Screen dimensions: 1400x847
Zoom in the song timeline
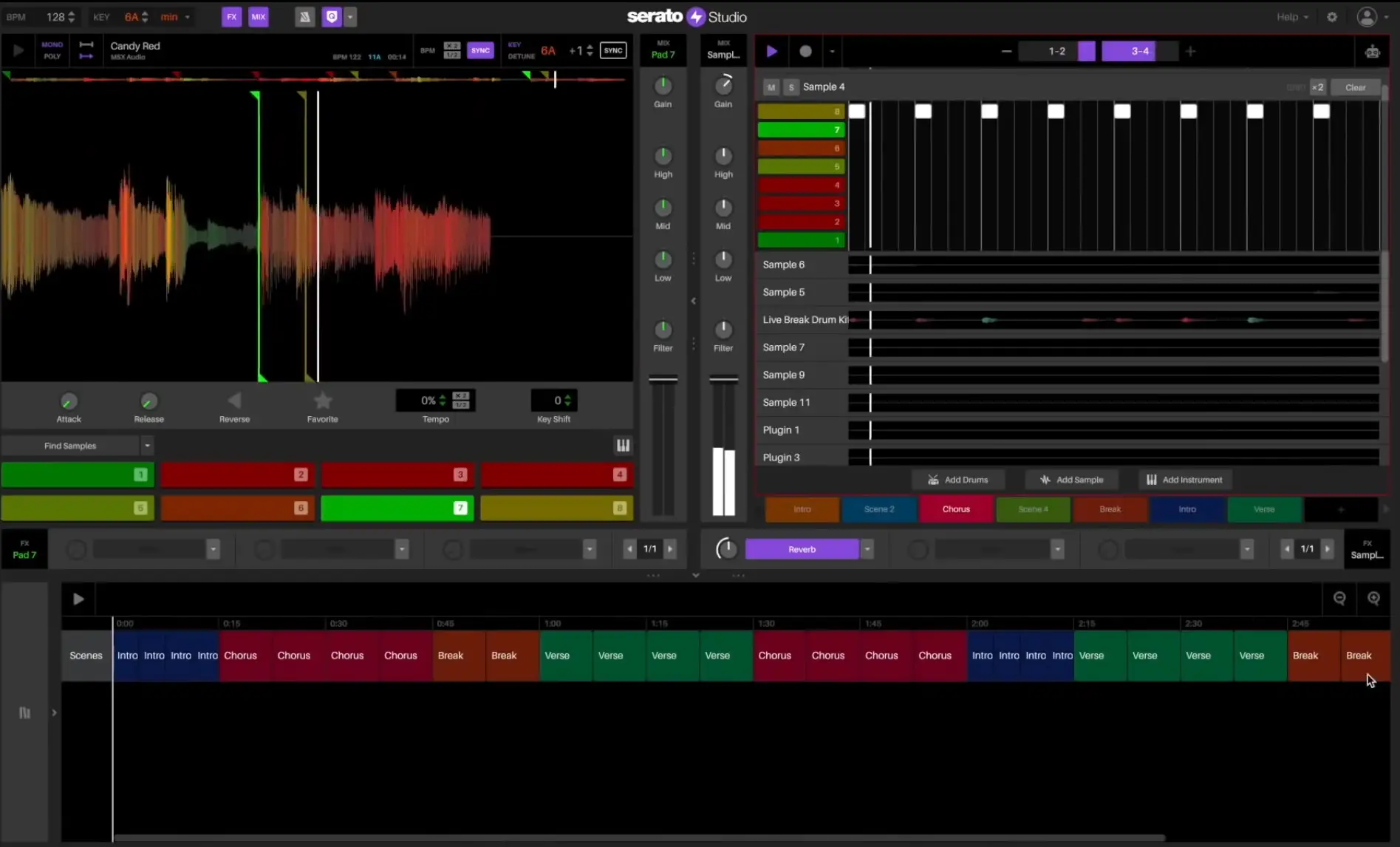pyautogui.click(x=1373, y=599)
